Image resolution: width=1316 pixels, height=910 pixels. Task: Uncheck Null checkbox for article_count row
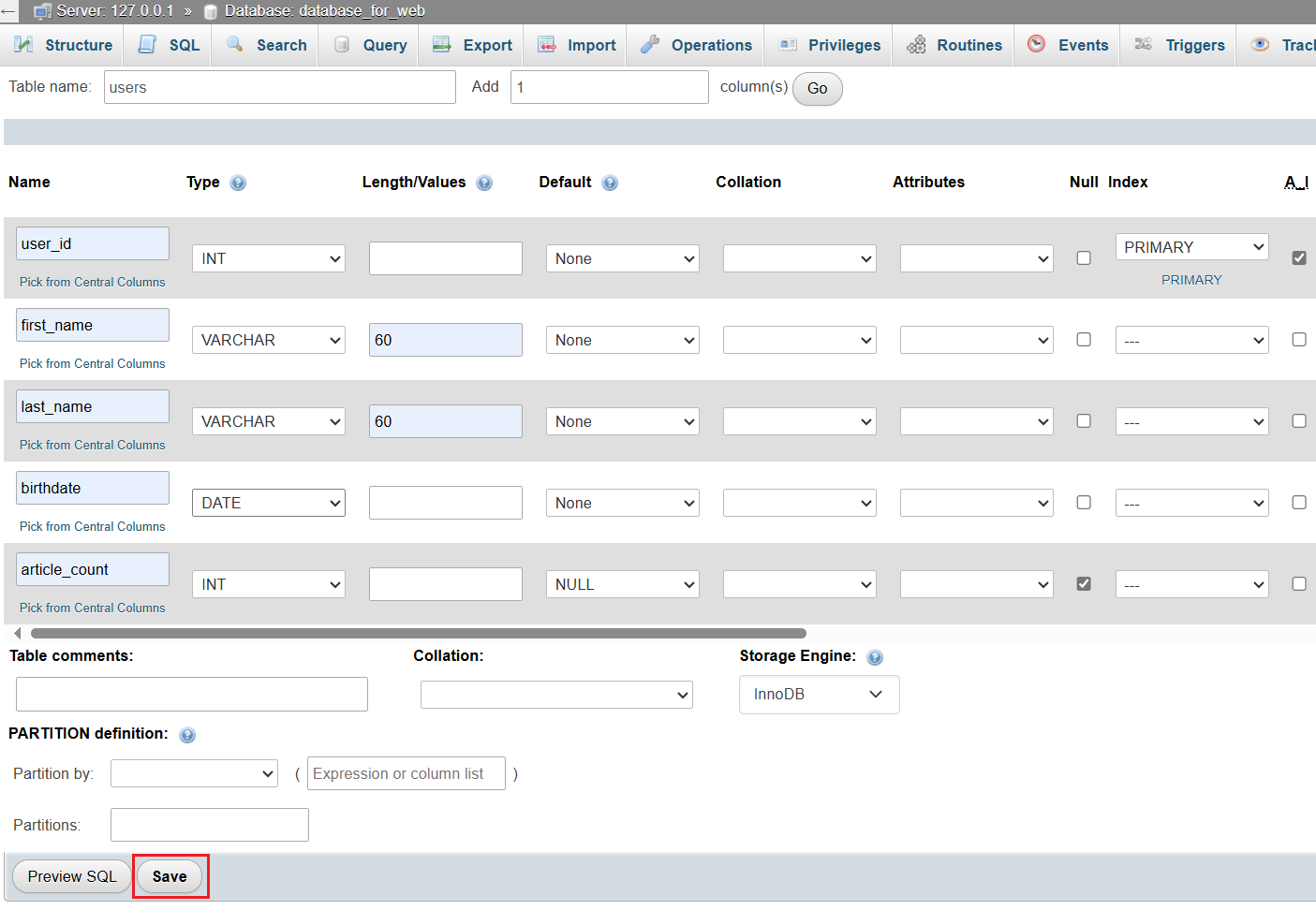click(1084, 583)
